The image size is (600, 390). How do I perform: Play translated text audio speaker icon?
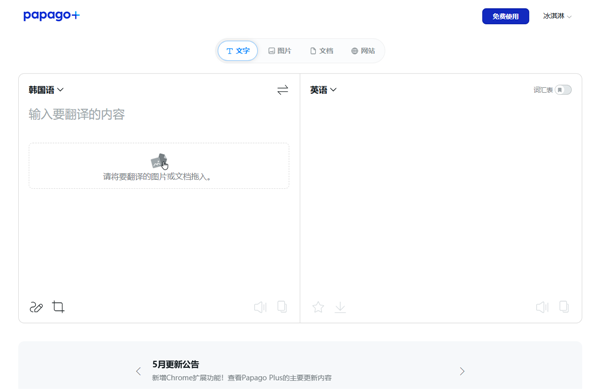pyautogui.click(x=542, y=307)
